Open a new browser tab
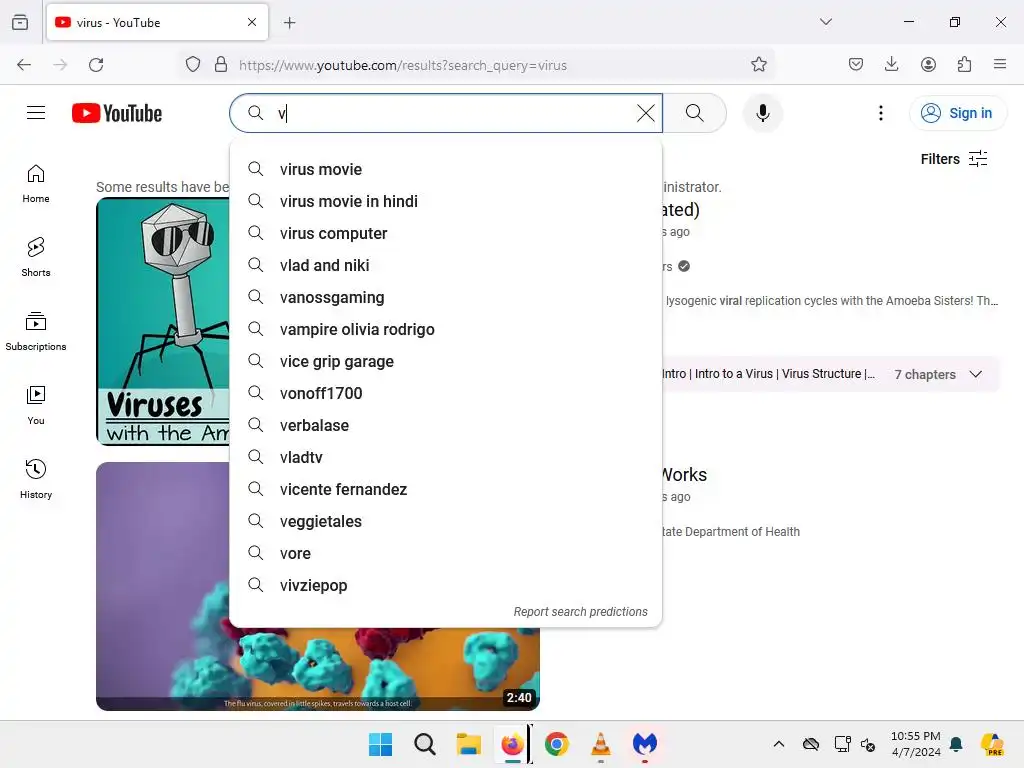 point(290,23)
